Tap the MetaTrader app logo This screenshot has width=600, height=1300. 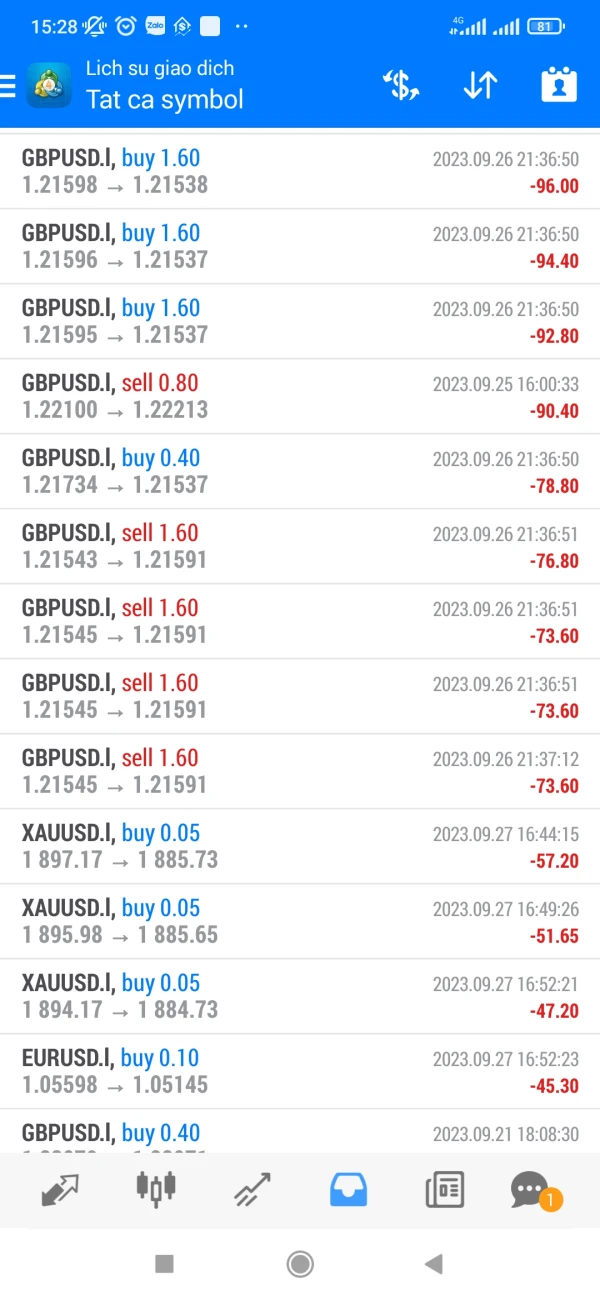click(48, 86)
